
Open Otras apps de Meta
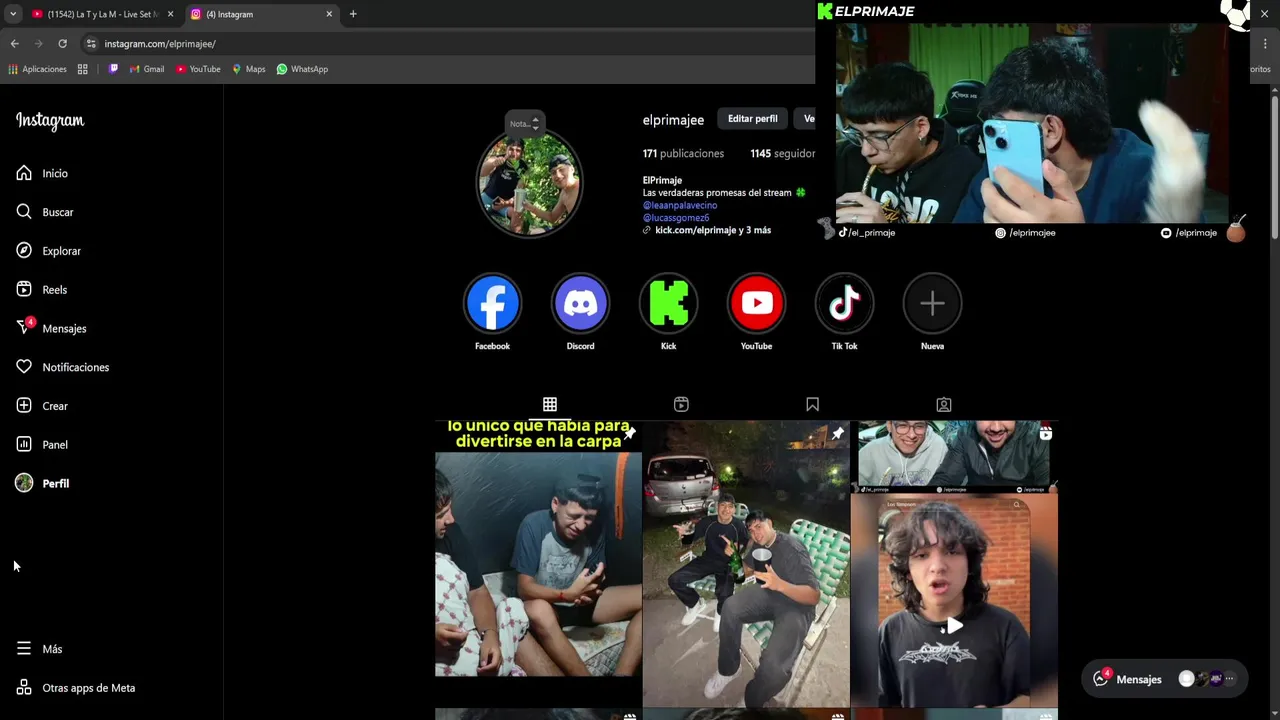click(76, 688)
